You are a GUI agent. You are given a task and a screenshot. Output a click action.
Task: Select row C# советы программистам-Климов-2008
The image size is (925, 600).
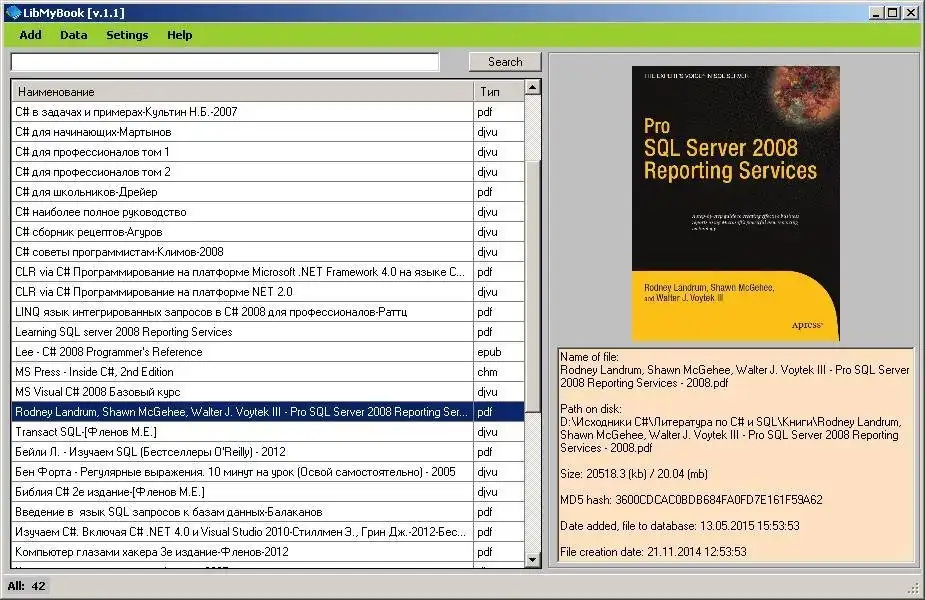click(268, 252)
